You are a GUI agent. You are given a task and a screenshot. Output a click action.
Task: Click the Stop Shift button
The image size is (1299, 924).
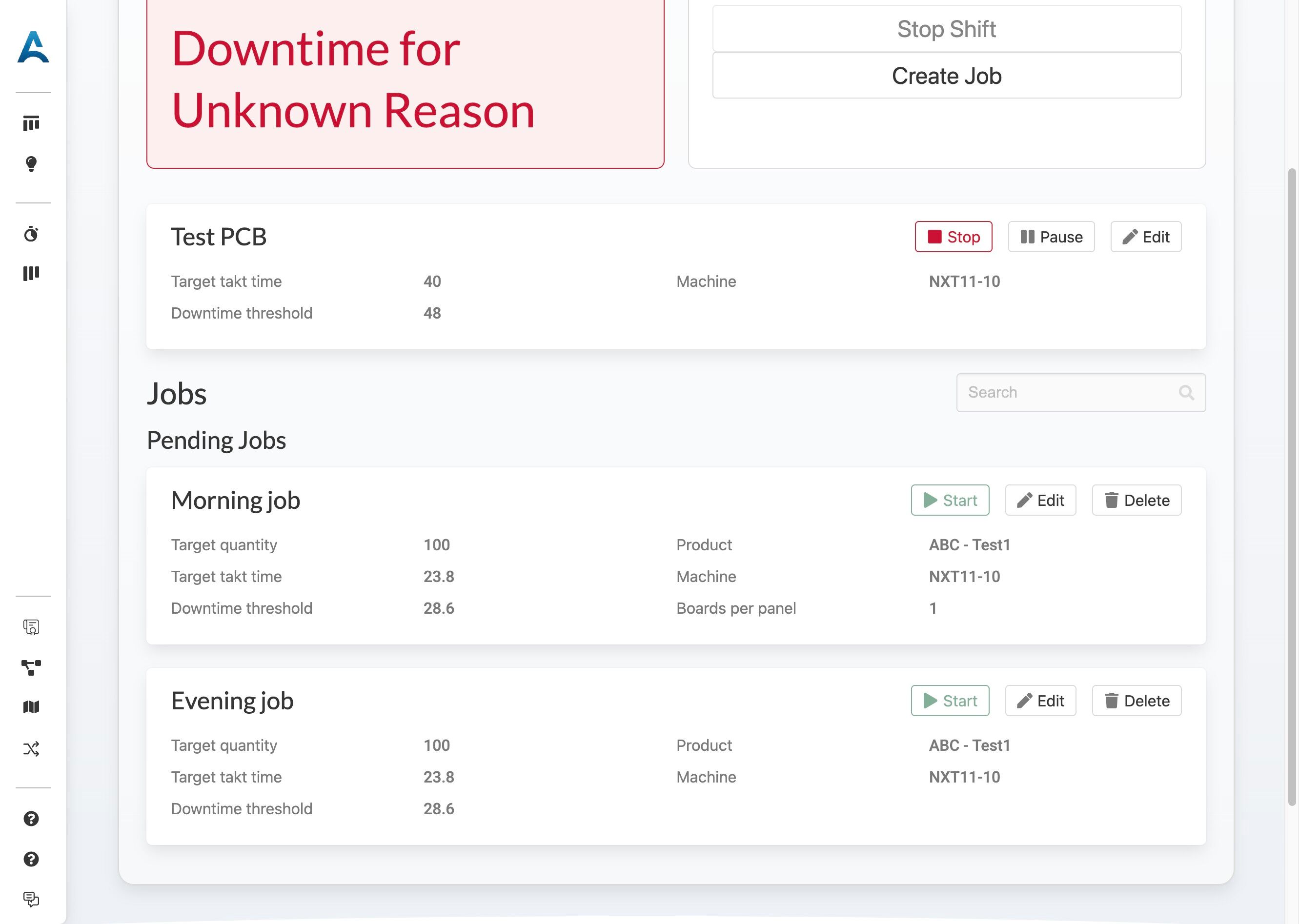click(x=946, y=29)
